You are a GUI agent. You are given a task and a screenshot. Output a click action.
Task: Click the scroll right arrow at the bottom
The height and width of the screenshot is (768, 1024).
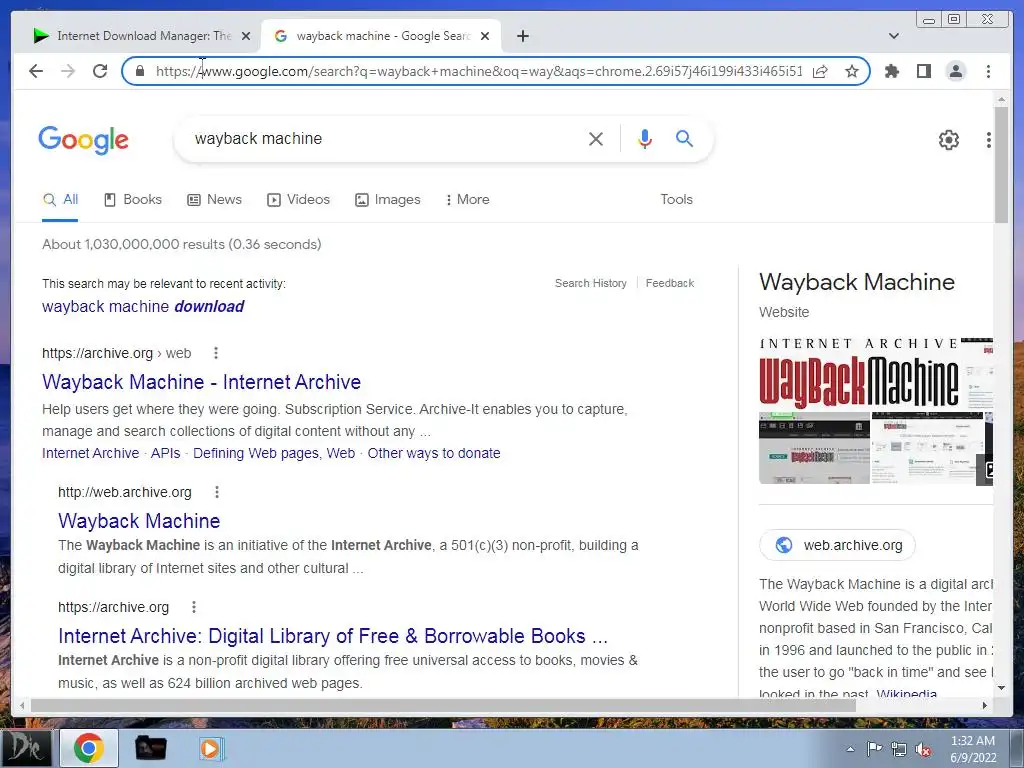click(985, 705)
